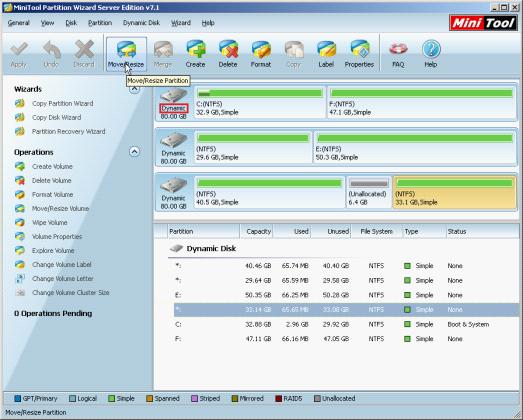Select the C: Boot & System row

pyautogui.click(x=346, y=324)
